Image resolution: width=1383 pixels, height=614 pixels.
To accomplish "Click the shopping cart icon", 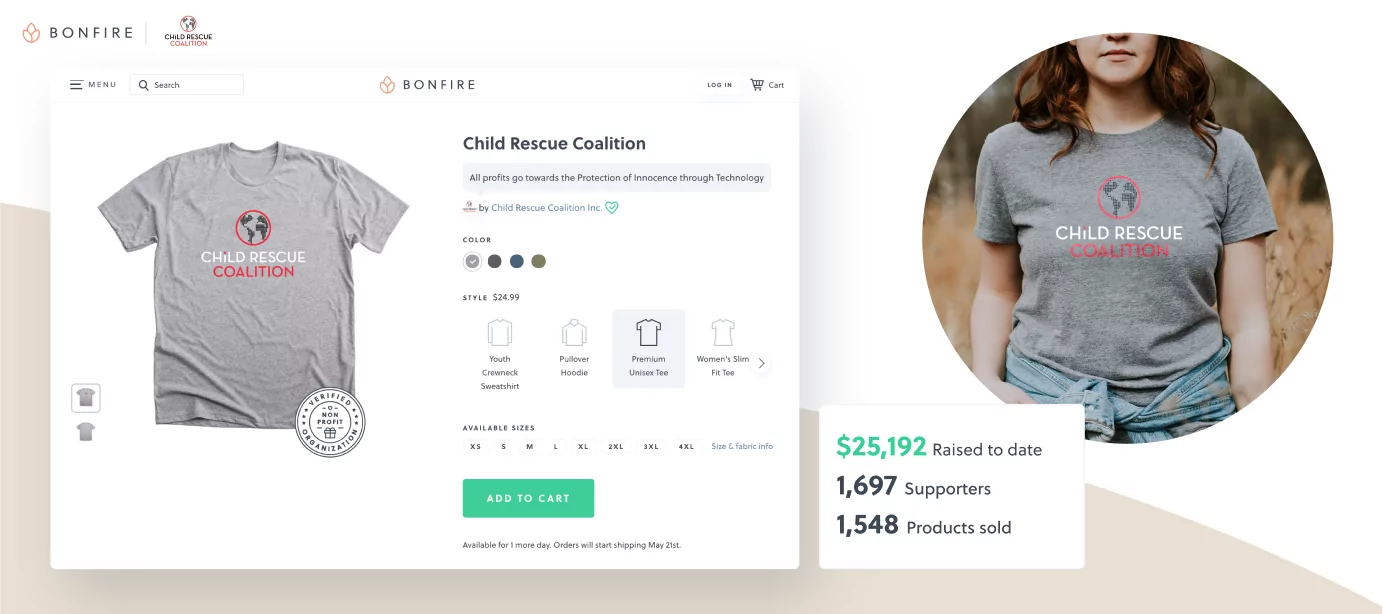I will [x=757, y=85].
